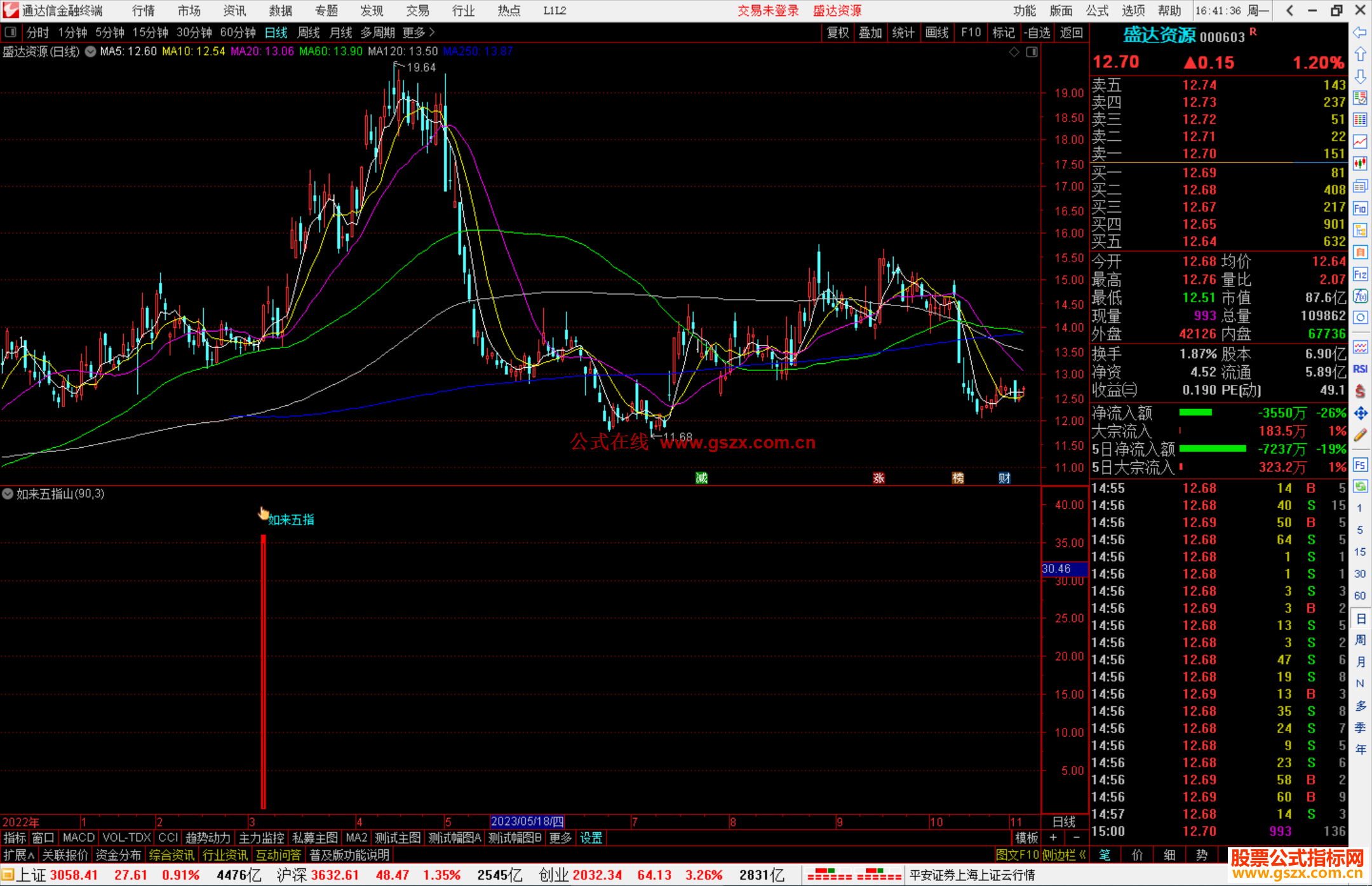Switch to the MACD indicator tab
Viewport: 1372px width, 886px height.
[x=78, y=838]
